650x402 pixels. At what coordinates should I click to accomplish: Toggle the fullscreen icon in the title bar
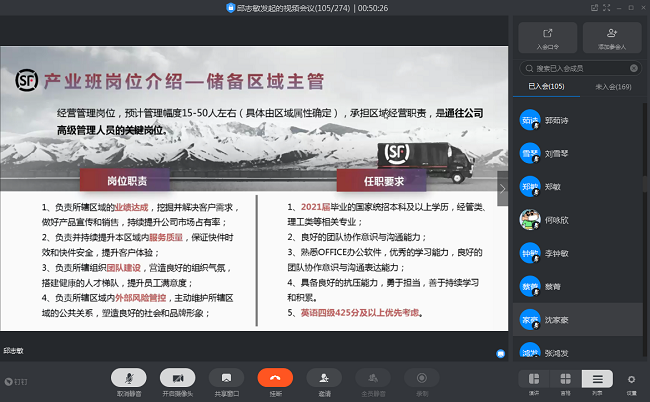point(606,8)
